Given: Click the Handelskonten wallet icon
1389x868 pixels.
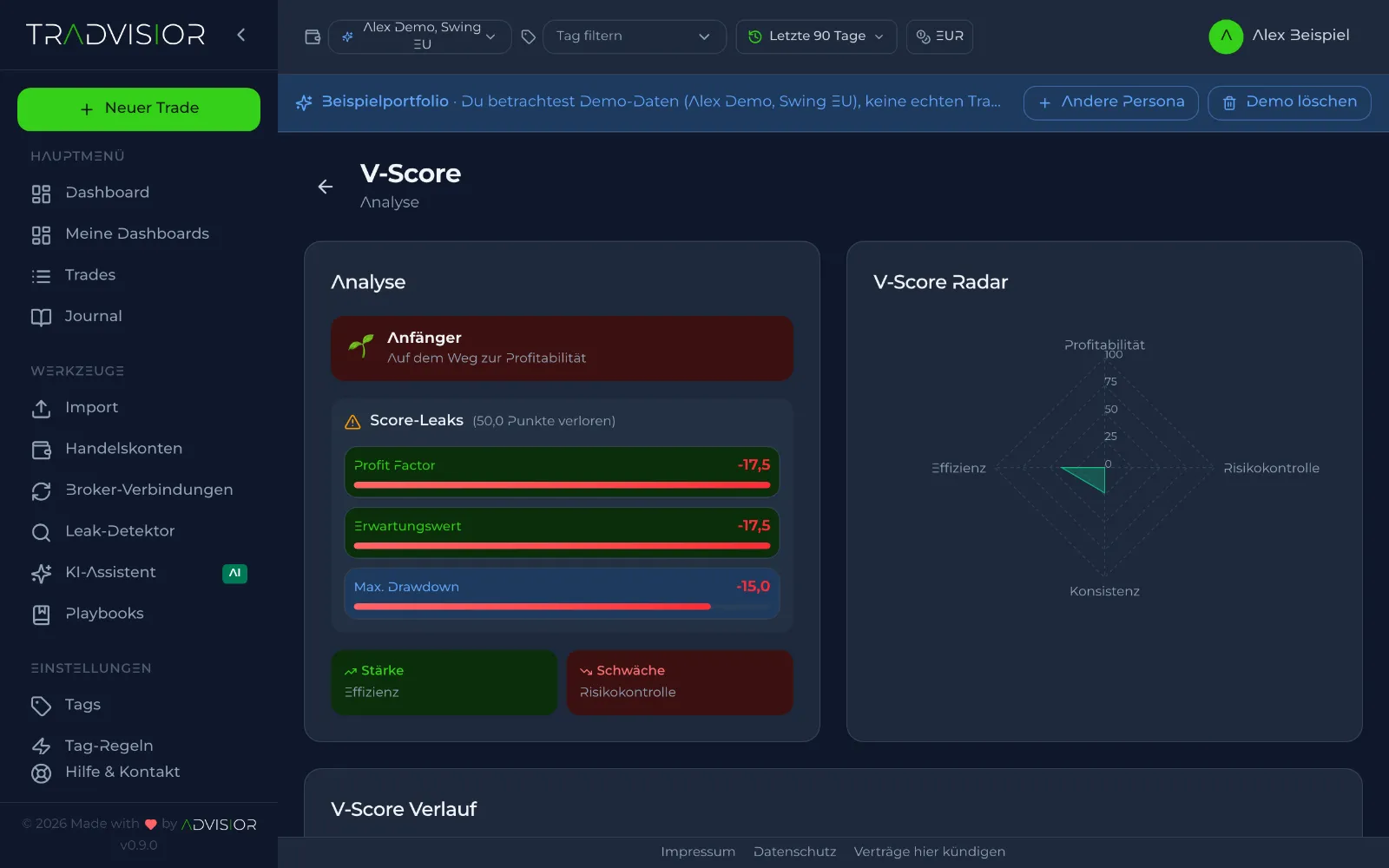Looking at the screenshot, I should pos(41,450).
